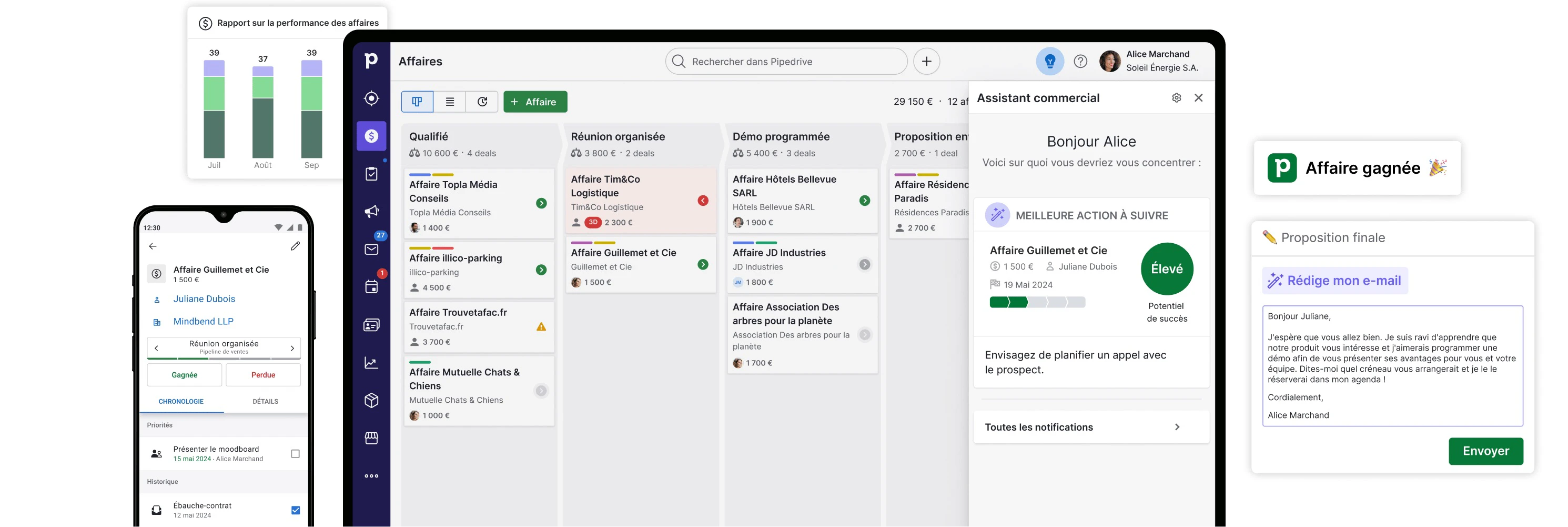Click the Envoyer button
This screenshot has height=527, width=1568.
(1486, 451)
